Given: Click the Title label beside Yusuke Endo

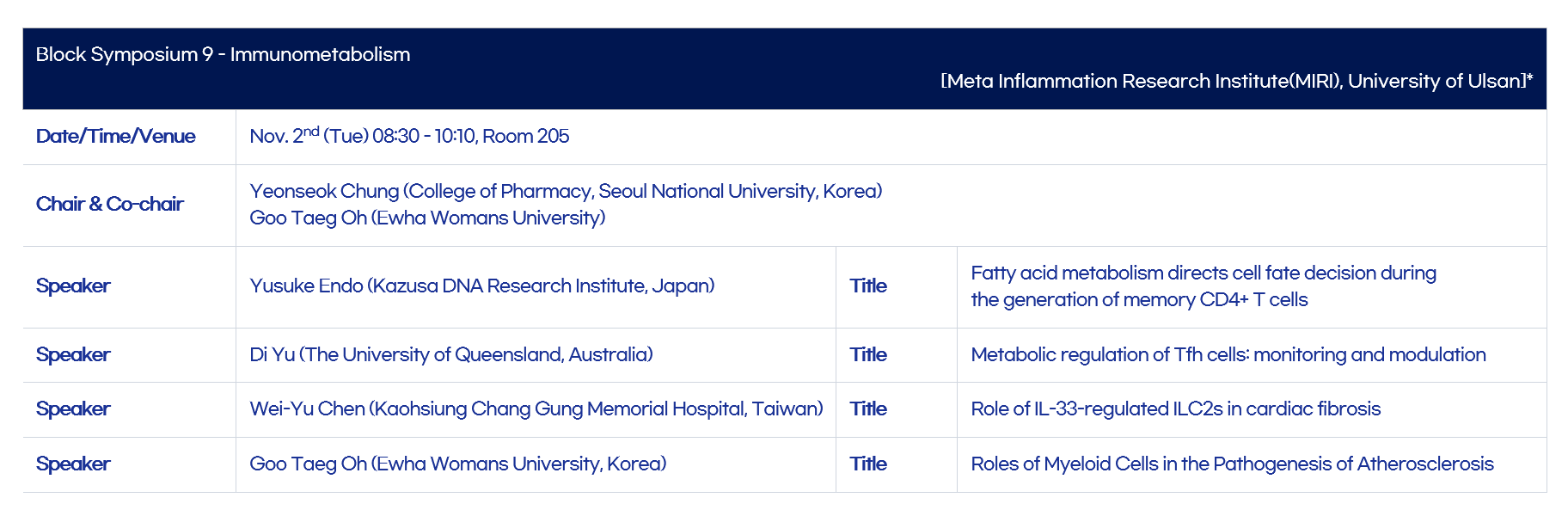Looking at the screenshot, I should pyautogui.click(x=868, y=286).
